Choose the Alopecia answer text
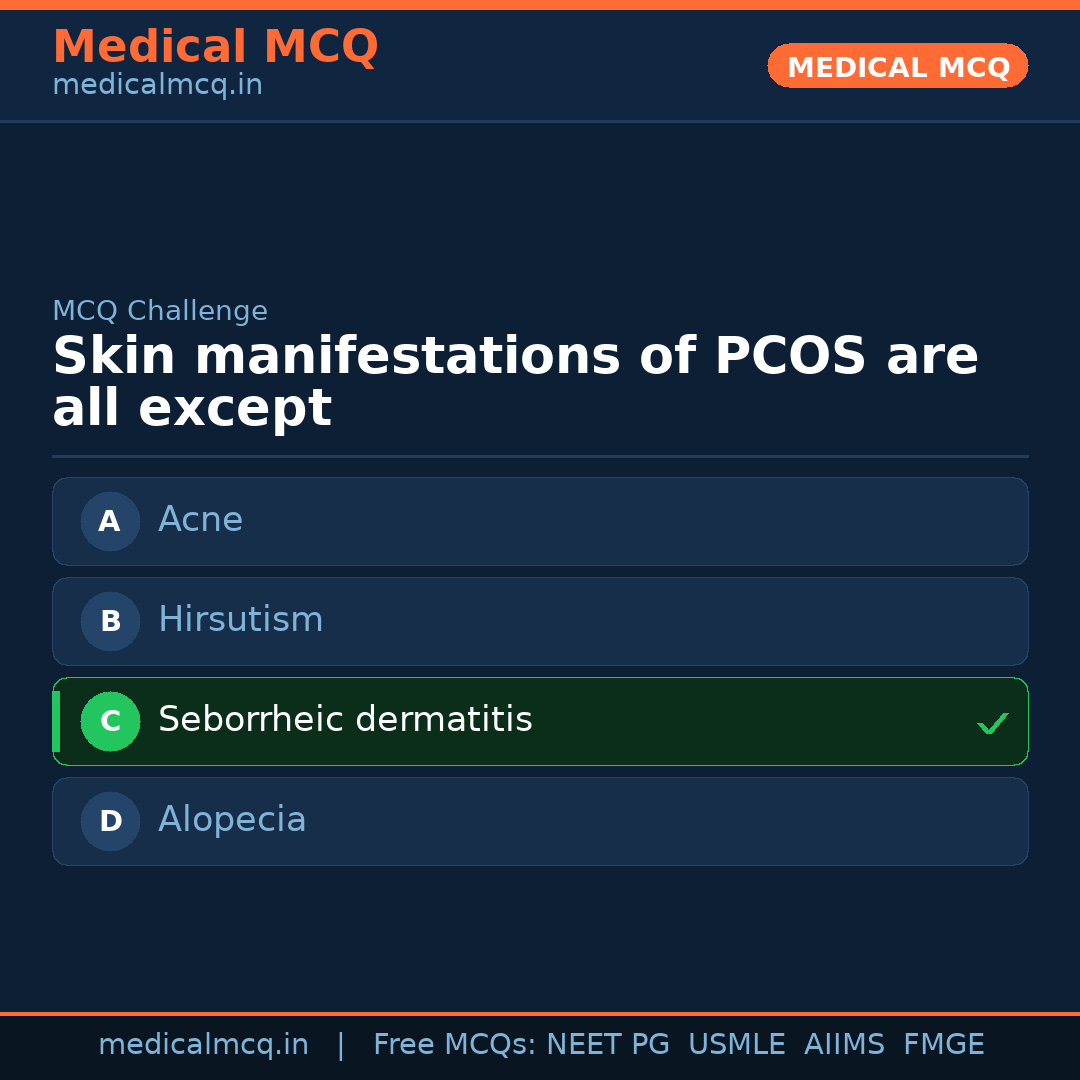The width and height of the screenshot is (1080, 1080). click(232, 820)
